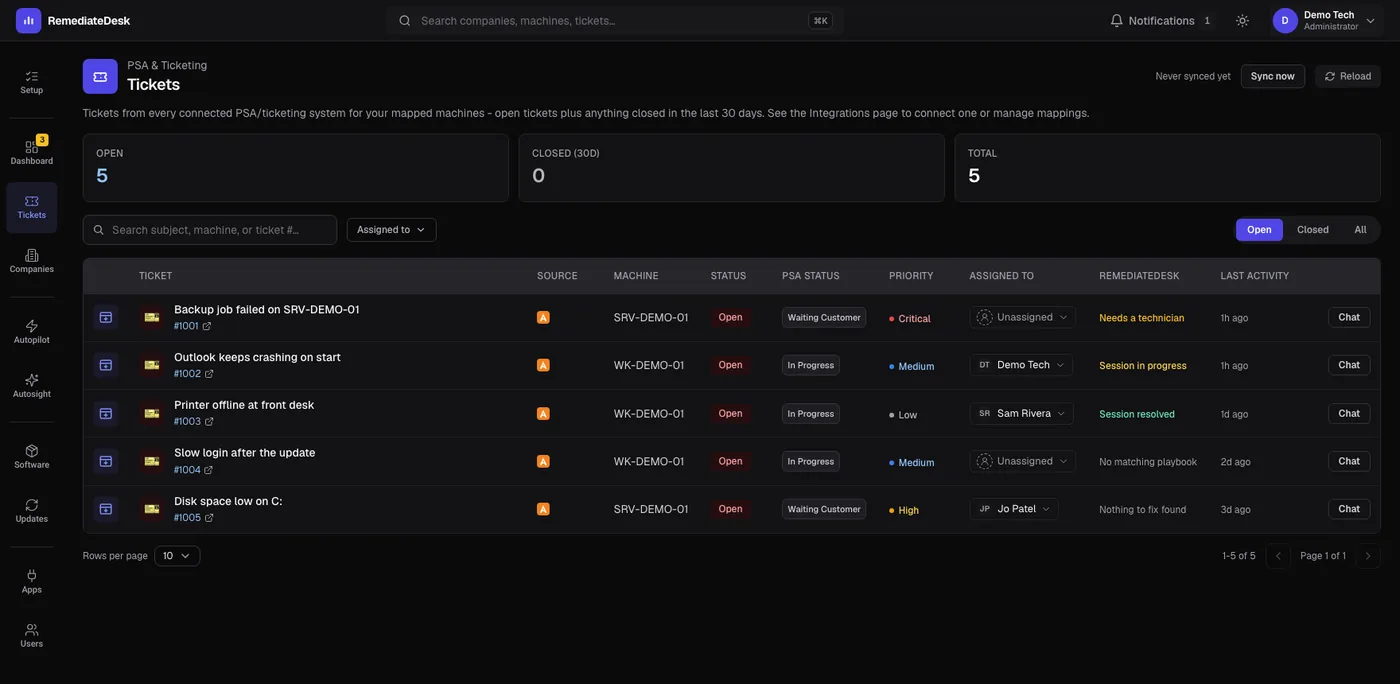Open detail panel icon for ticket #1005
Screen dimensions: 1400x684
[105, 509]
